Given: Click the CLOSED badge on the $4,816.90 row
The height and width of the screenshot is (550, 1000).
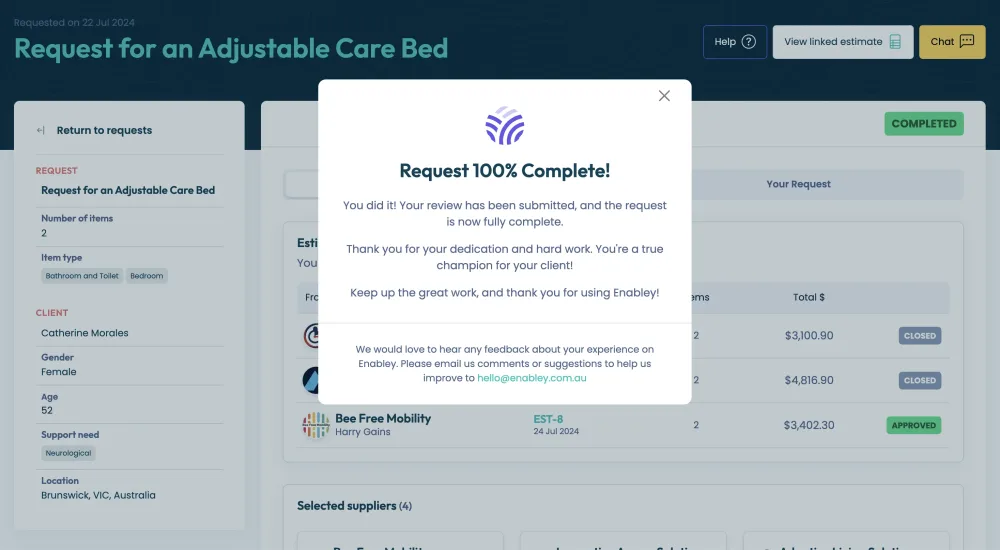Looking at the screenshot, I should click(x=919, y=380).
